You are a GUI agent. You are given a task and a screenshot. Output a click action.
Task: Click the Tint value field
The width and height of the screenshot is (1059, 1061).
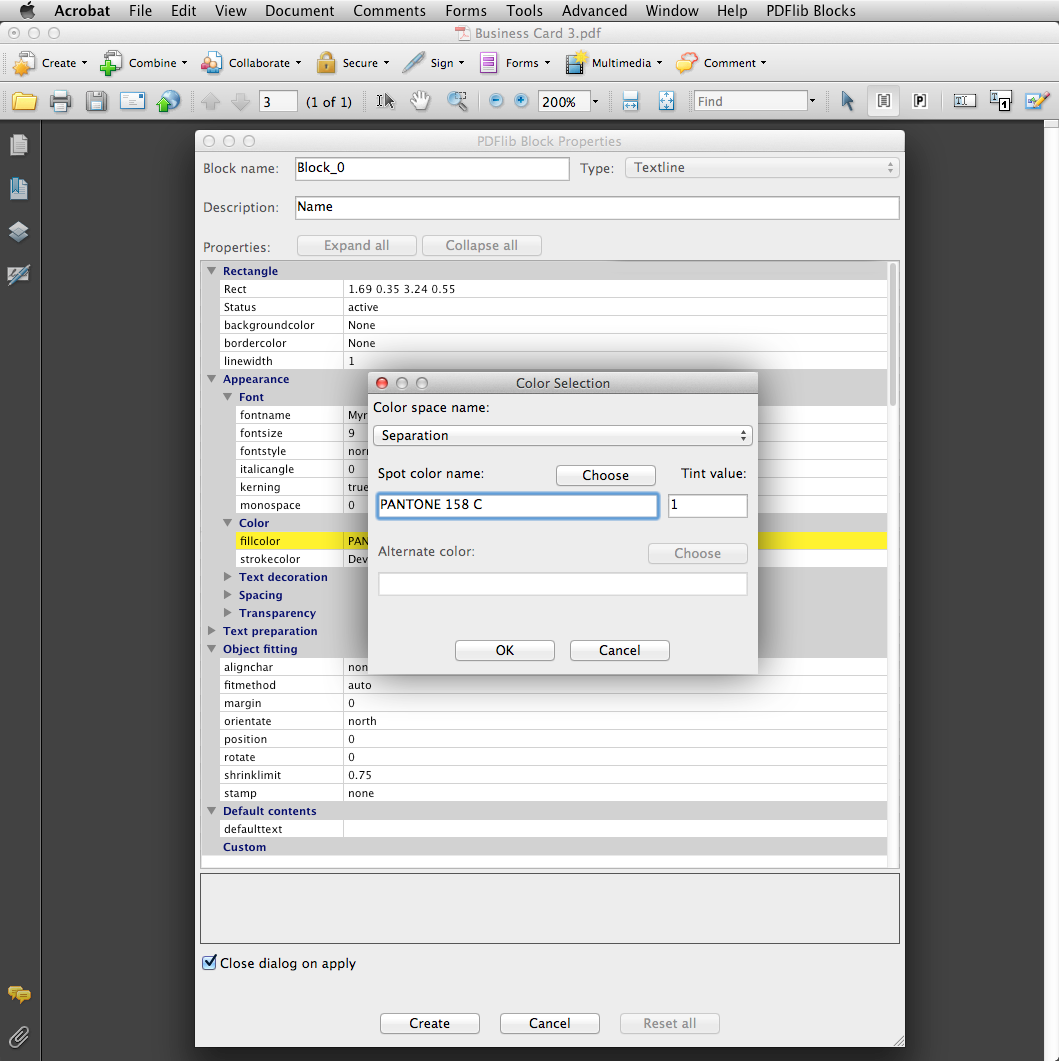(x=708, y=505)
